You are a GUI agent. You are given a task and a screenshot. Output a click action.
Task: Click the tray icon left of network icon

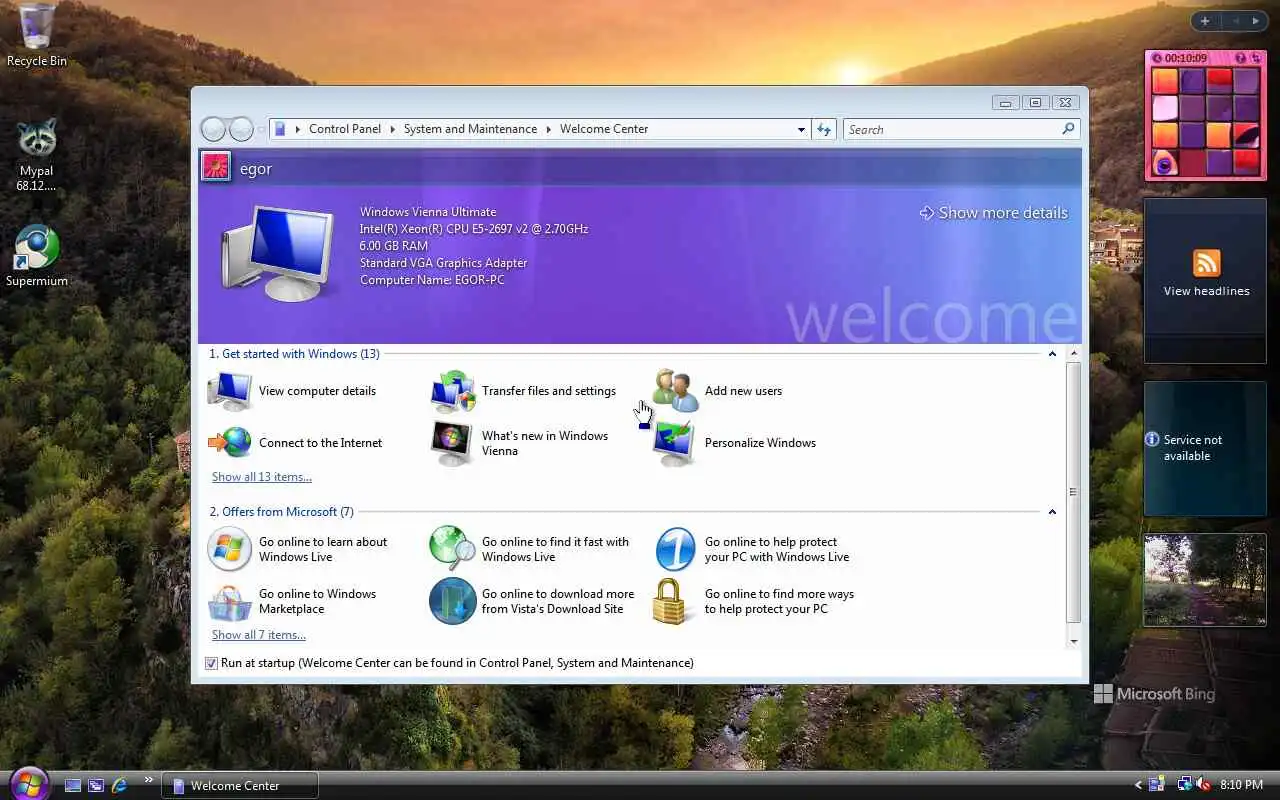tap(1156, 785)
